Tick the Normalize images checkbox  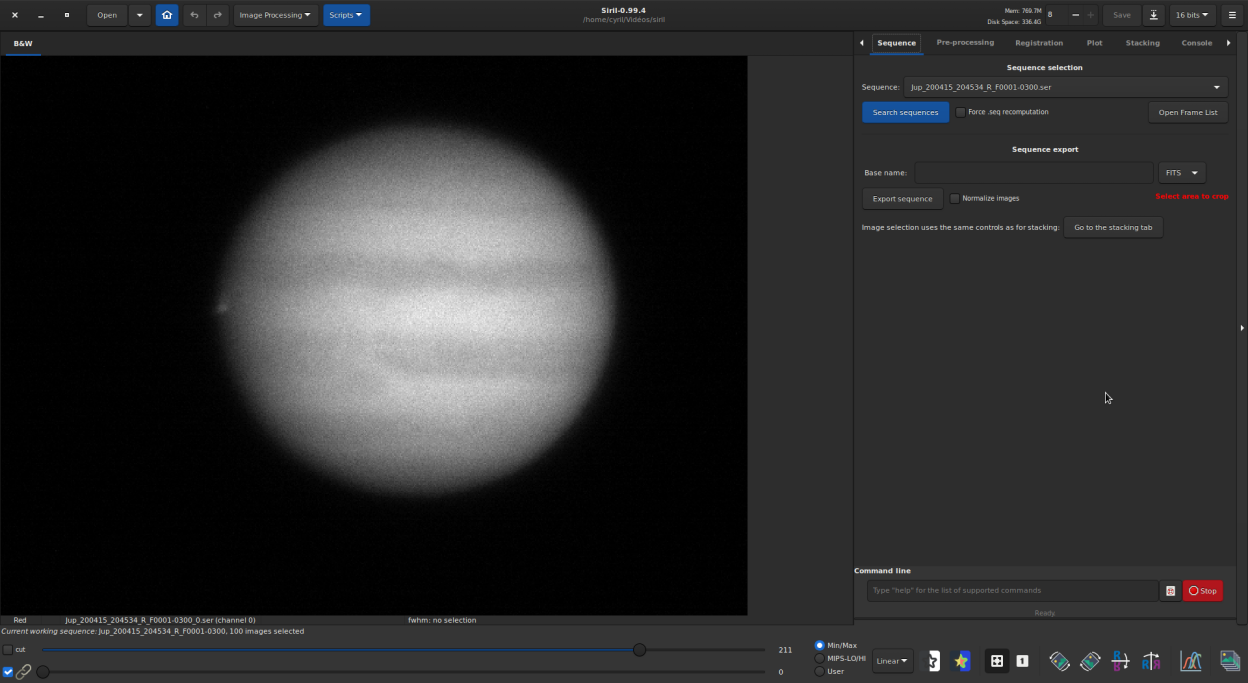coord(955,198)
